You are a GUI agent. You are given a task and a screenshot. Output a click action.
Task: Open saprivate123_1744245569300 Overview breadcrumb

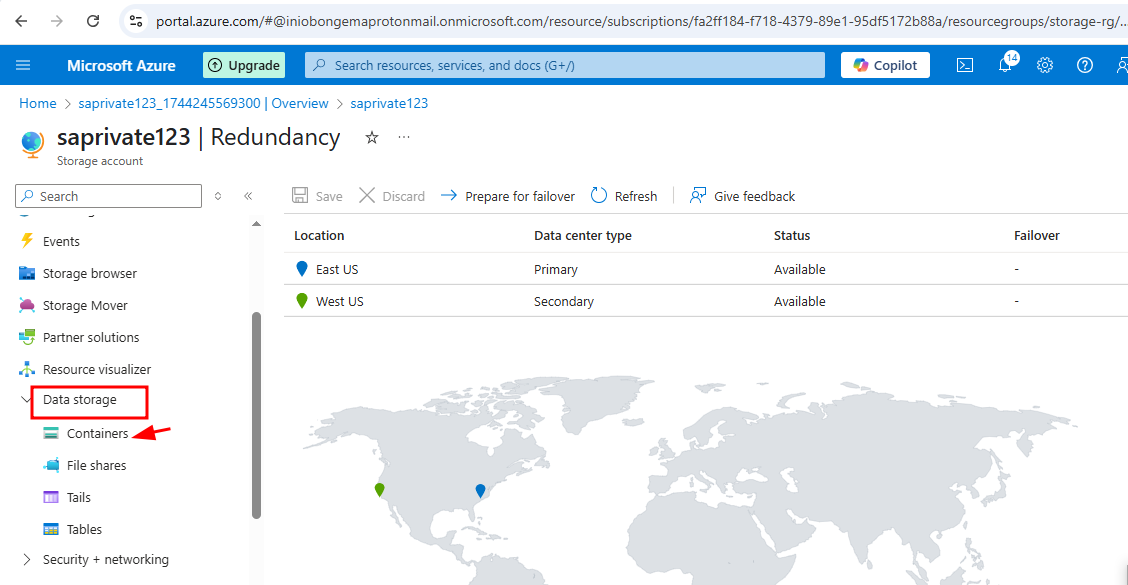tap(204, 104)
